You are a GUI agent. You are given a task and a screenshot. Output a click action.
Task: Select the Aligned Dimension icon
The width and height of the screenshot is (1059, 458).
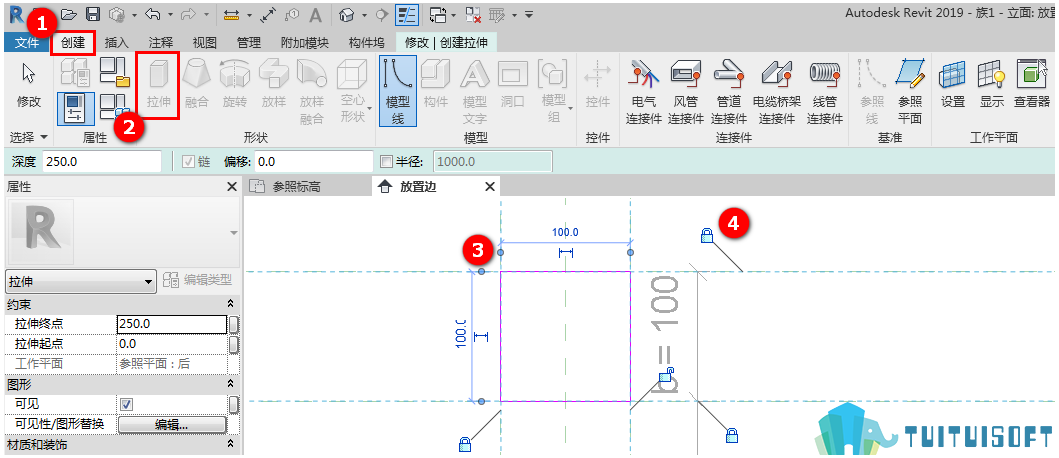click(267, 14)
